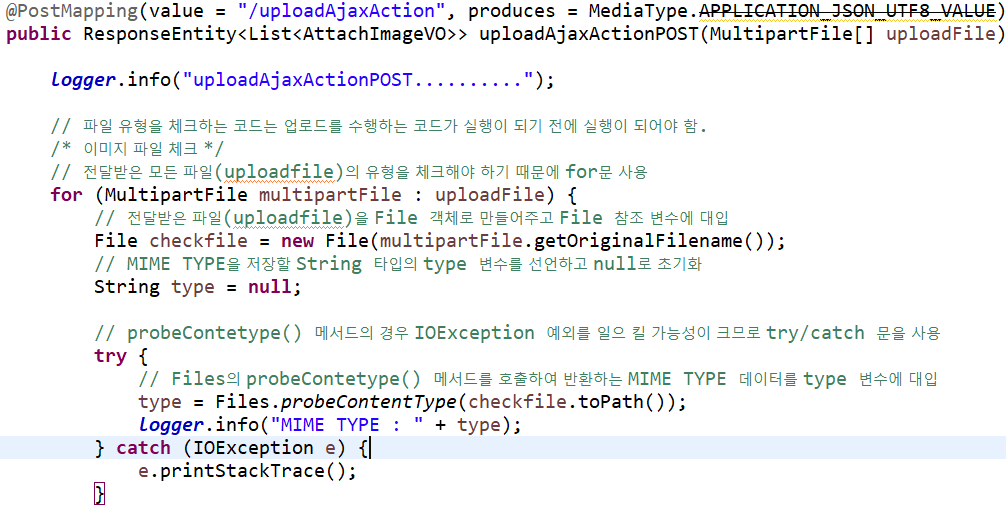This screenshot has height=512, width=1006.
Task: Click the comment starting with '// 파일 유형을 체크하는'
Action: pos(379,126)
